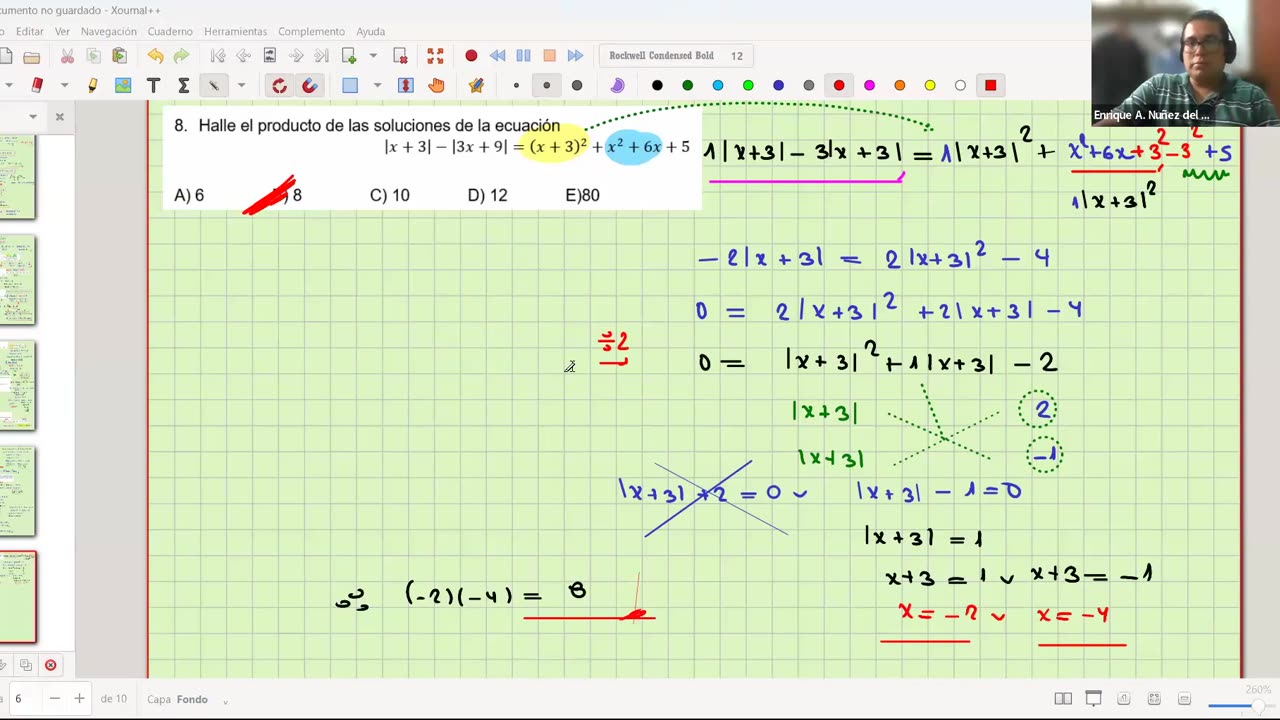Jump to the last page
This screenshot has height=720, width=1280.
click(322, 56)
